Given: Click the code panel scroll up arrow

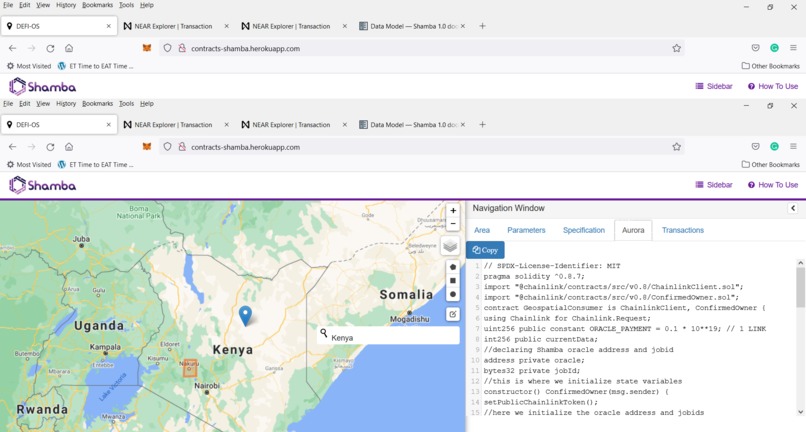Looking at the screenshot, I should point(800,263).
